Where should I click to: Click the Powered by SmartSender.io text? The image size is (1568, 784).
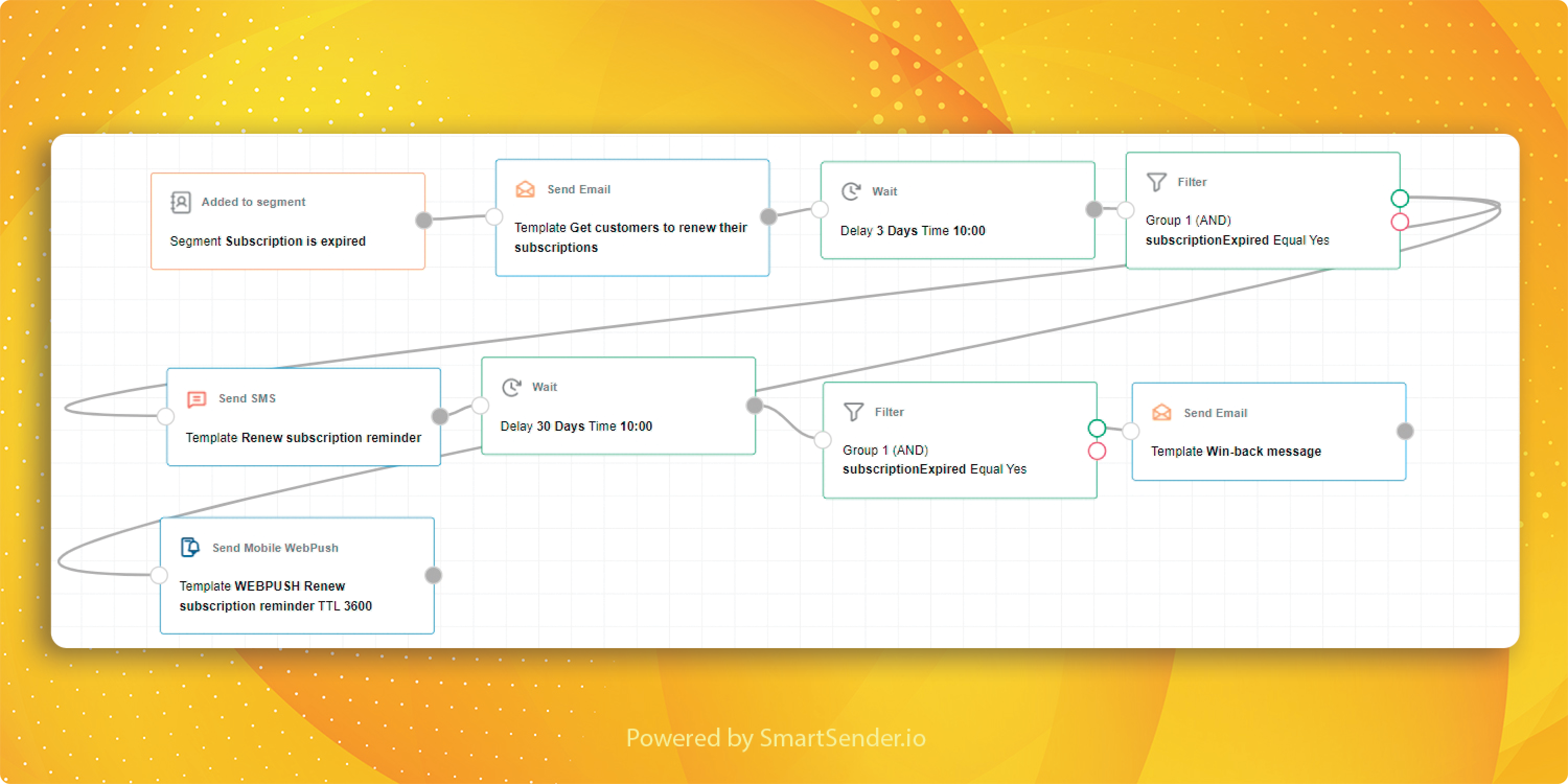pos(776,737)
